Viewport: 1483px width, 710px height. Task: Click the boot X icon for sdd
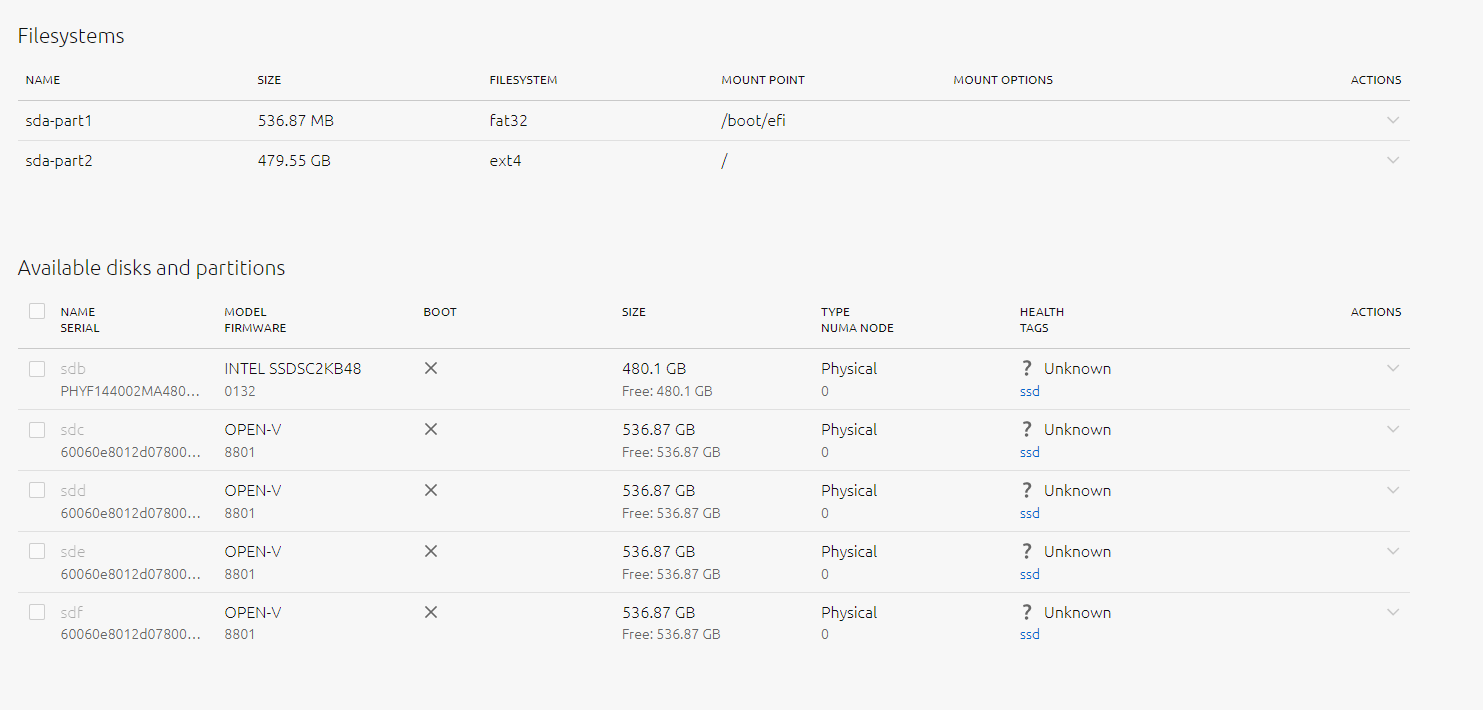click(431, 490)
